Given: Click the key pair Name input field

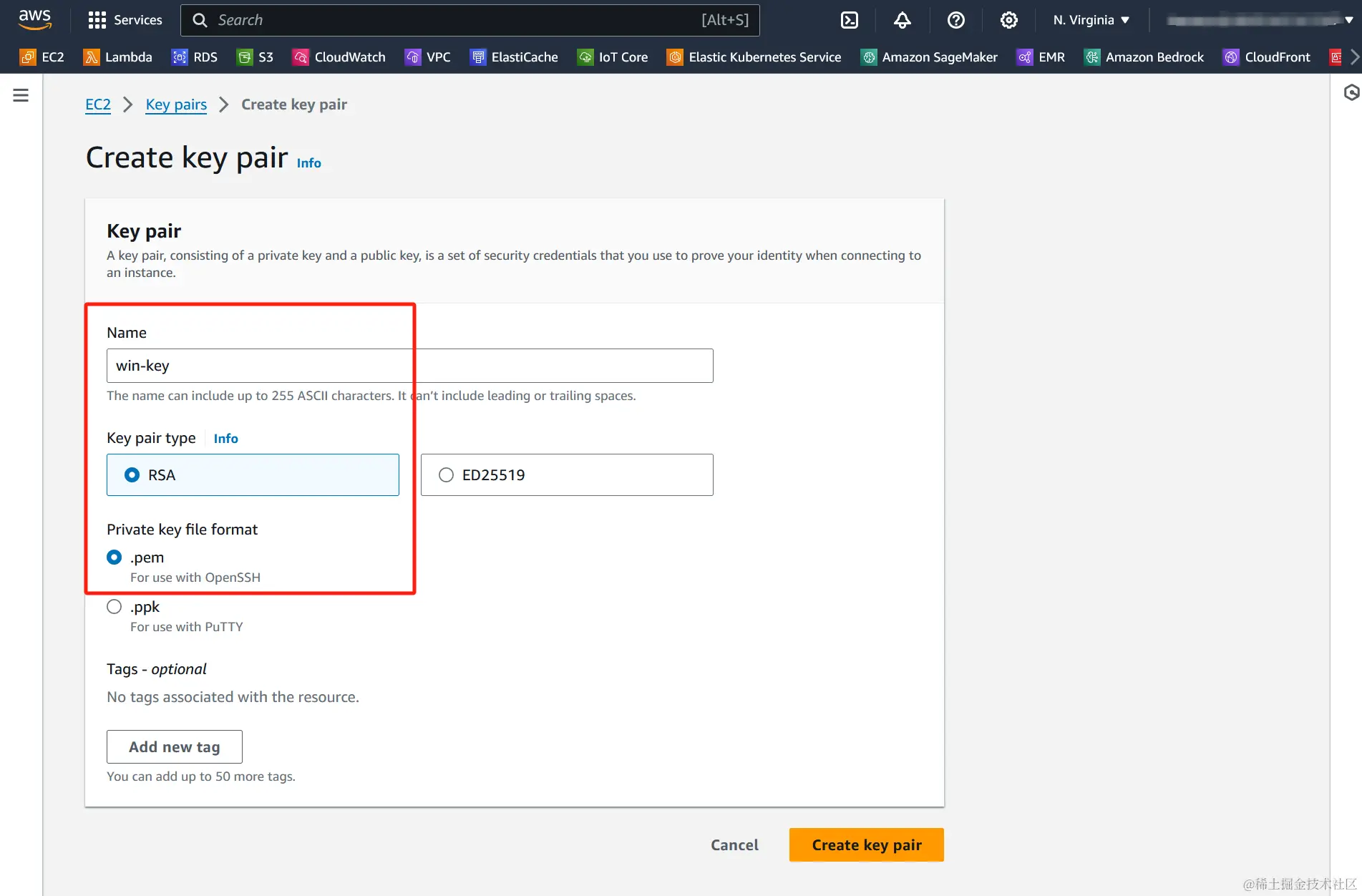Looking at the screenshot, I should [410, 366].
